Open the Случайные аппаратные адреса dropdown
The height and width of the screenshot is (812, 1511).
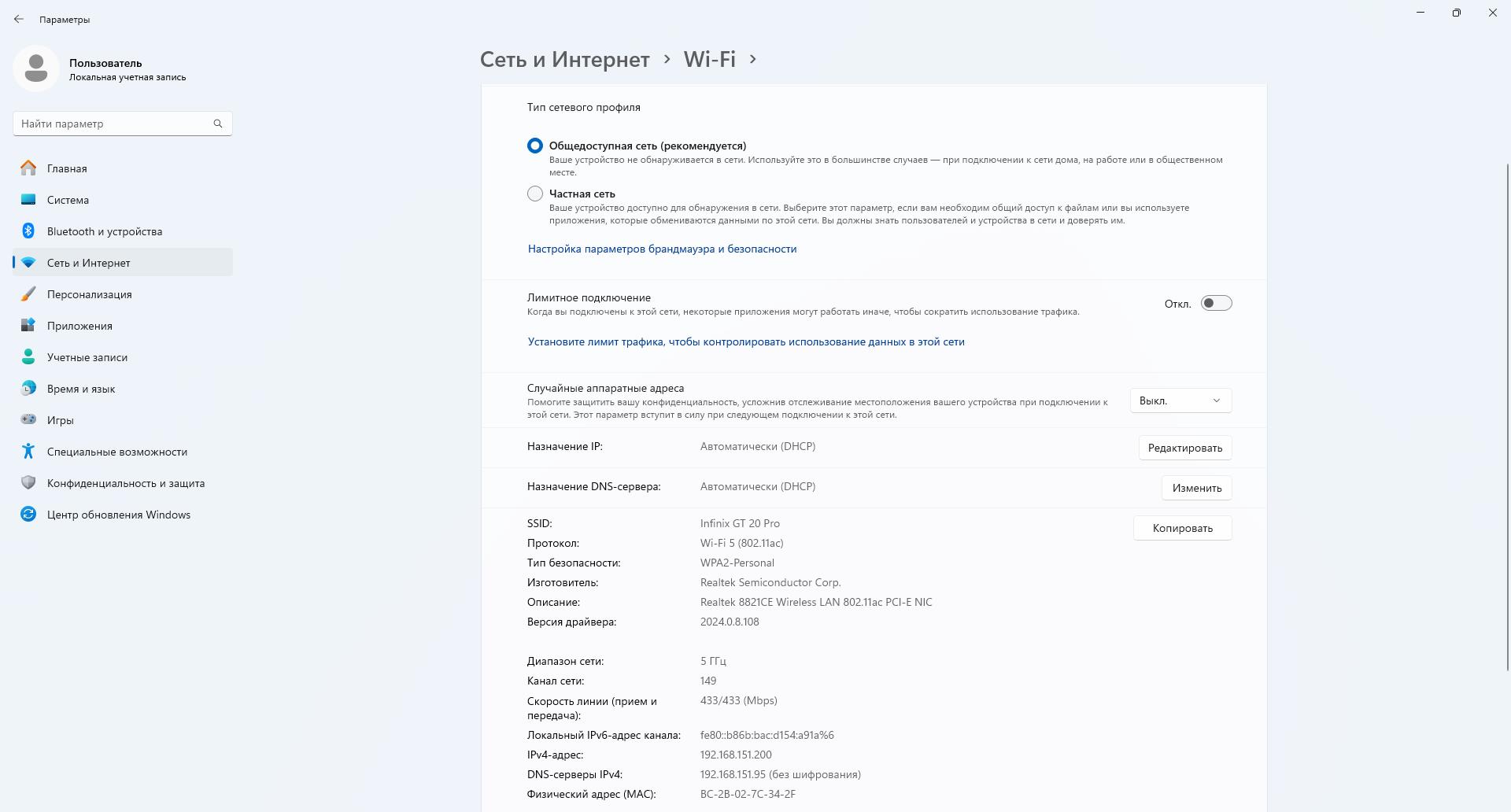tap(1180, 400)
